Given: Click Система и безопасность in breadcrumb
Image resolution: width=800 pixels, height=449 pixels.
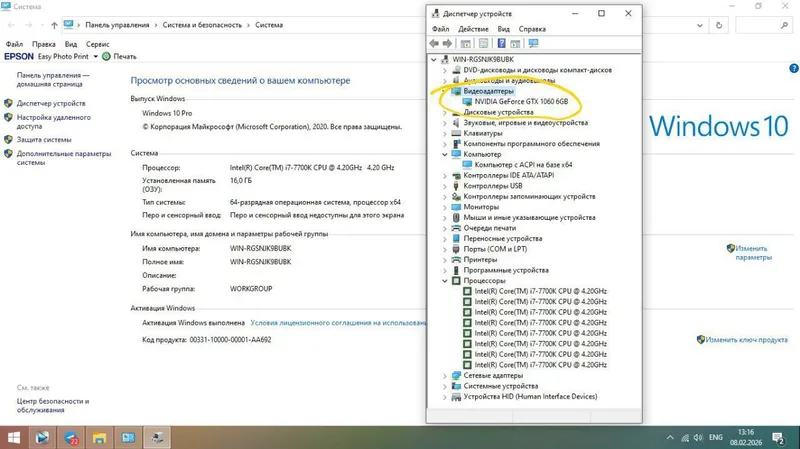Looking at the screenshot, I should 202,25.
